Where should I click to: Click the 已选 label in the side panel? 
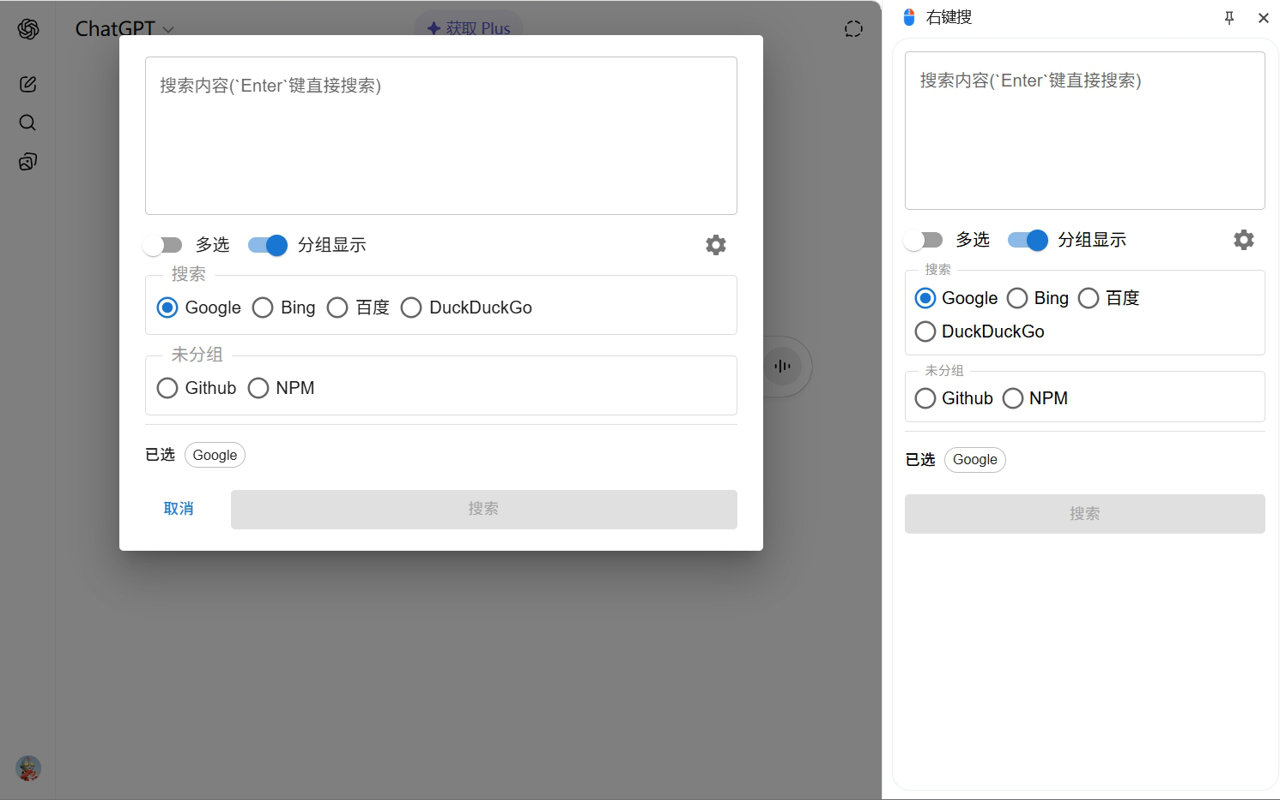(x=920, y=459)
